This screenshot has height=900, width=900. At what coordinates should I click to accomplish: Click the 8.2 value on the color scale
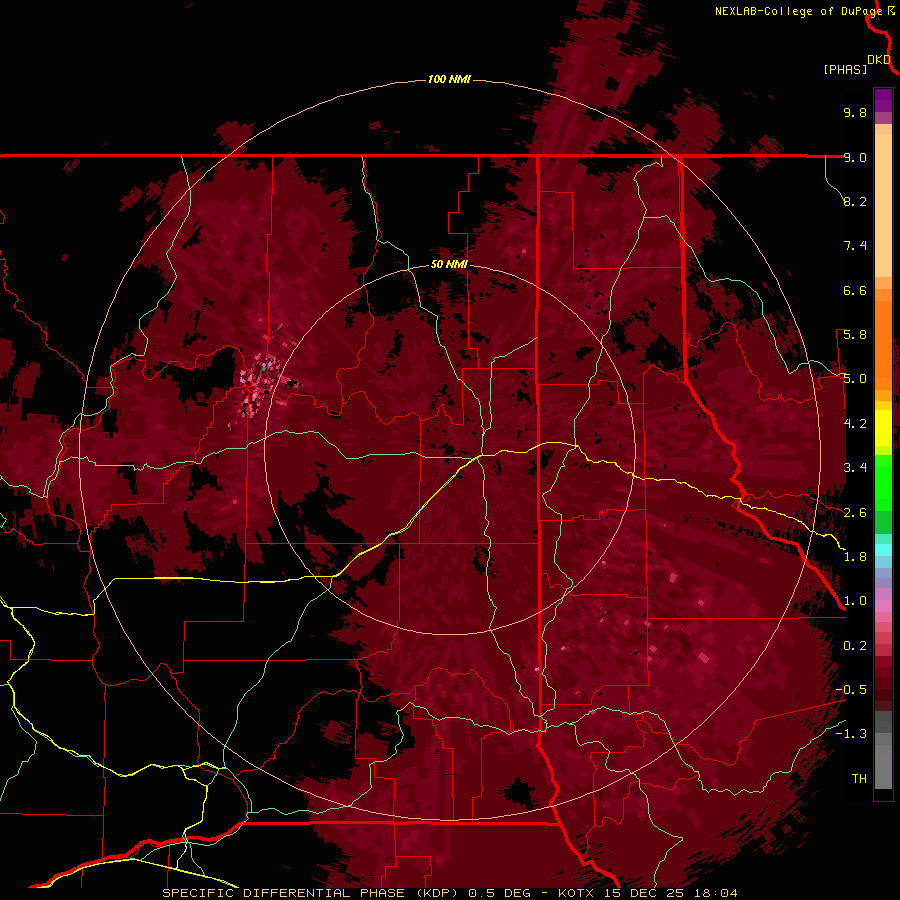tap(855, 201)
